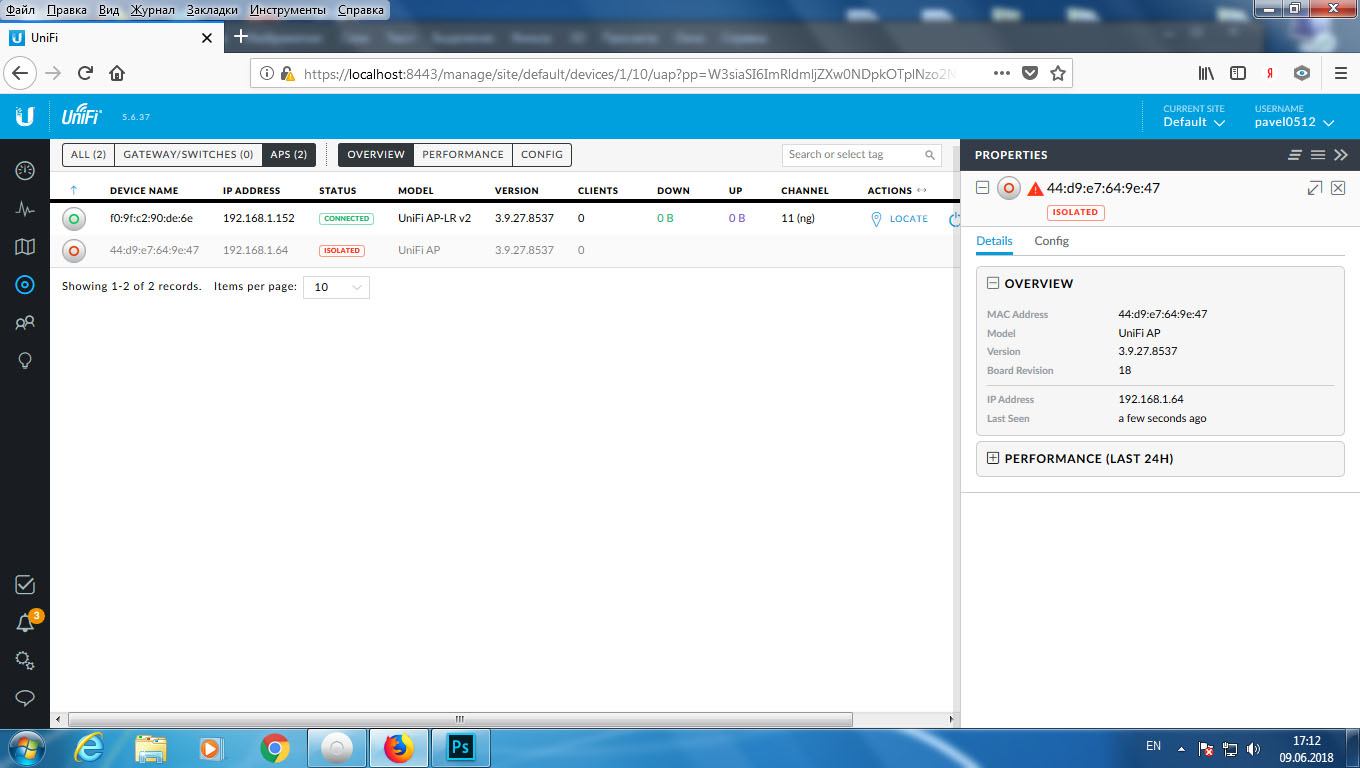Image resolution: width=1360 pixels, height=768 pixels.
Task: Filter devices by ALL (2)
Action: (88, 155)
